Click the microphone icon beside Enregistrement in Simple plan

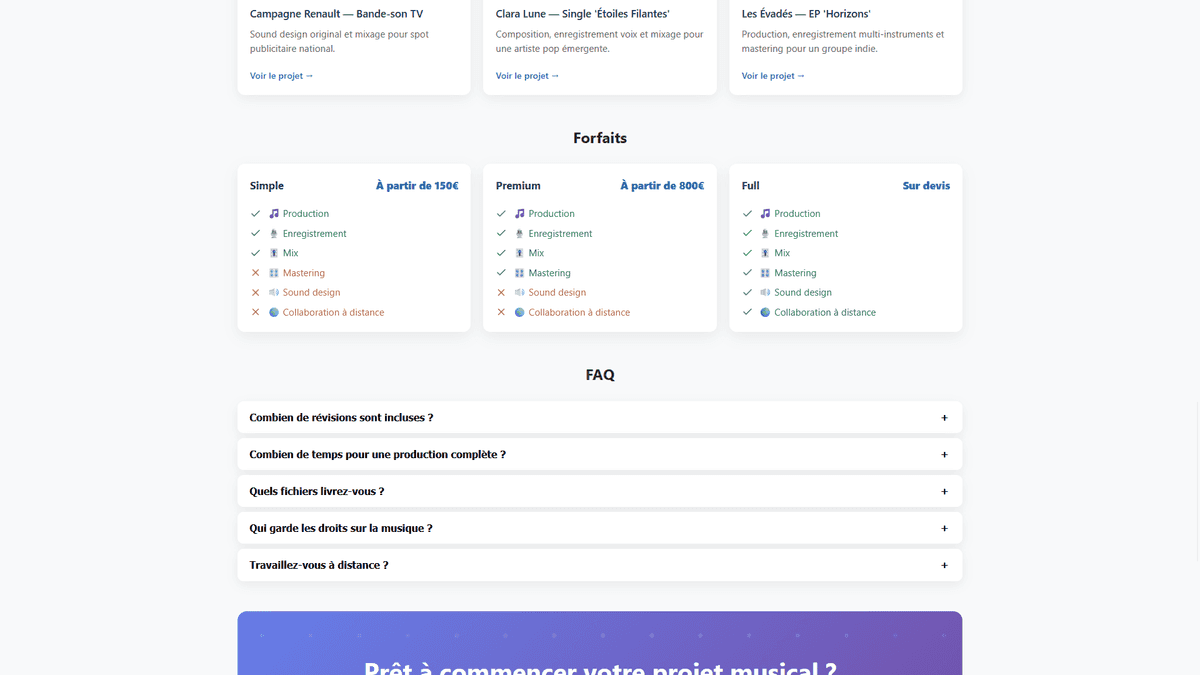pyautogui.click(x=274, y=233)
